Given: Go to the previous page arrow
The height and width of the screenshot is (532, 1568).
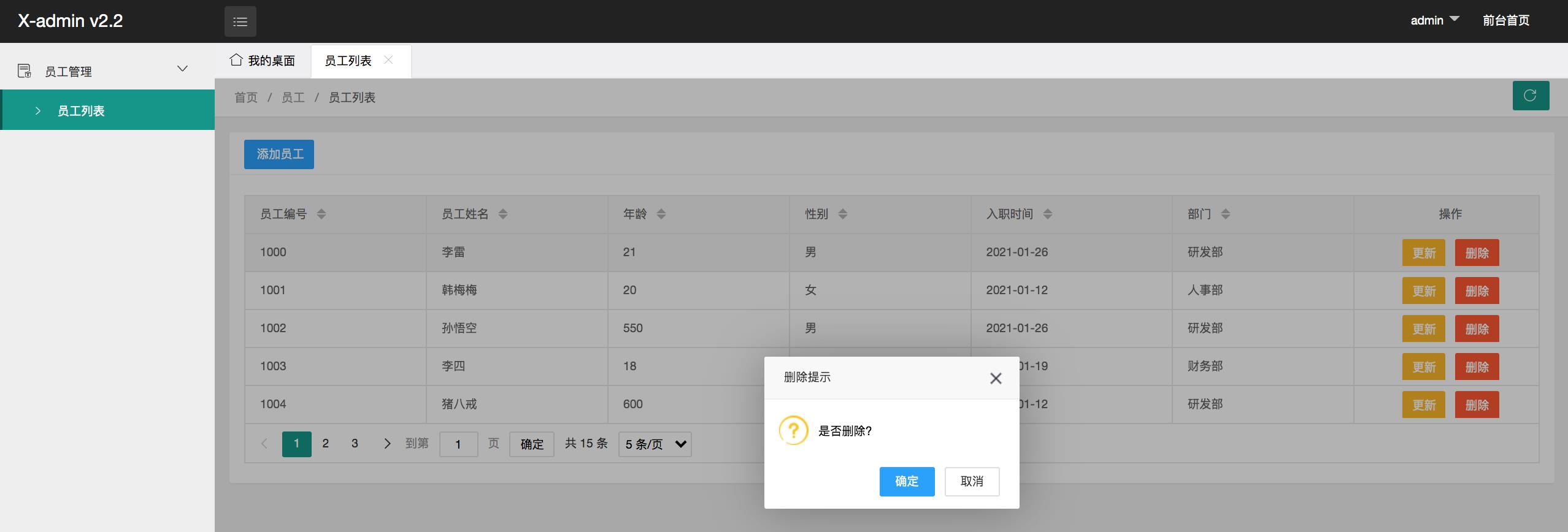Looking at the screenshot, I should point(264,444).
